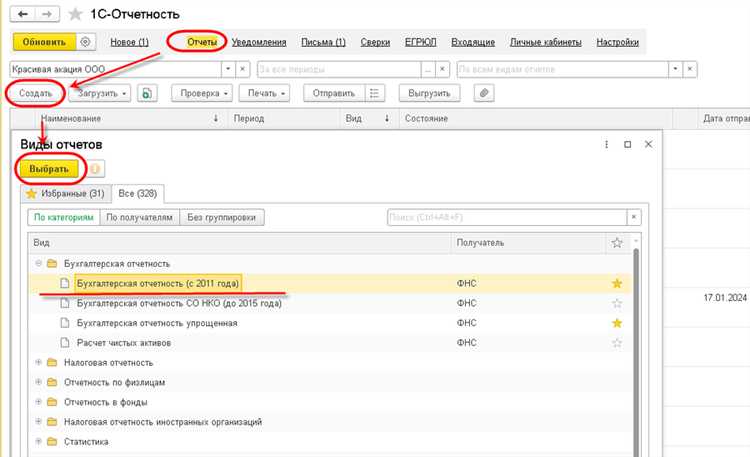Go forward with the right arrow button
750x457 pixels.
click(x=47, y=14)
